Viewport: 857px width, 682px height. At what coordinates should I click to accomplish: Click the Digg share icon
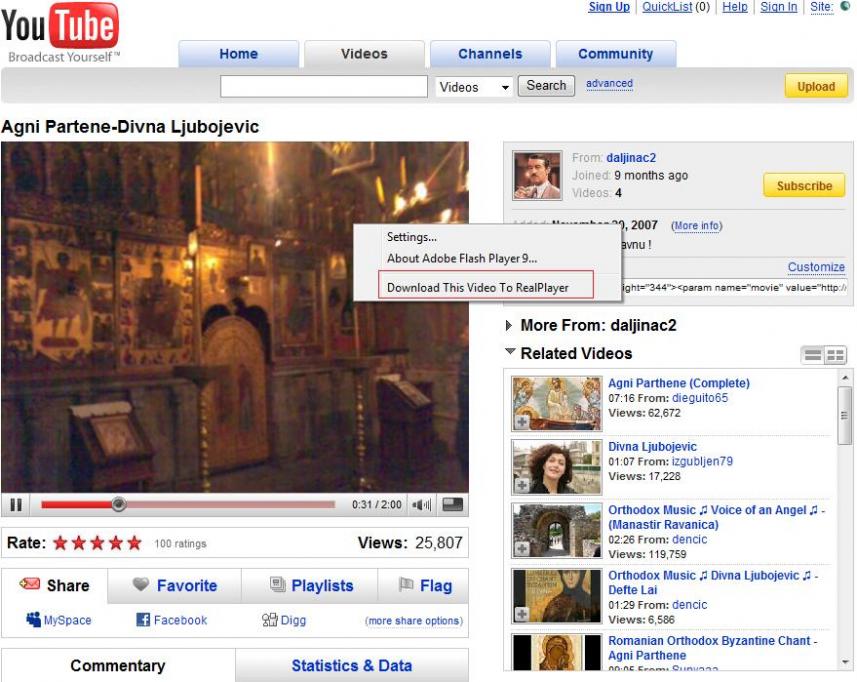pos(269,620)
